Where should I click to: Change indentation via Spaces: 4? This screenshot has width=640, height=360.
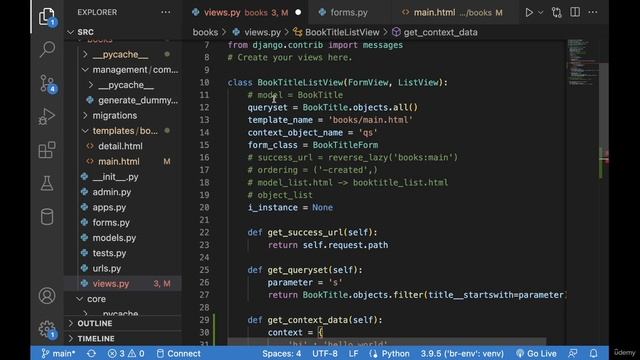(282, 353)
